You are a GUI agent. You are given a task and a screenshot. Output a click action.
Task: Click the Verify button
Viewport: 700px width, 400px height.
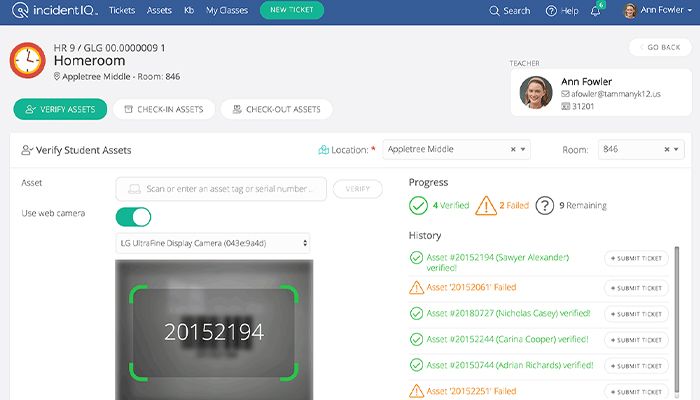coord(358,189)
